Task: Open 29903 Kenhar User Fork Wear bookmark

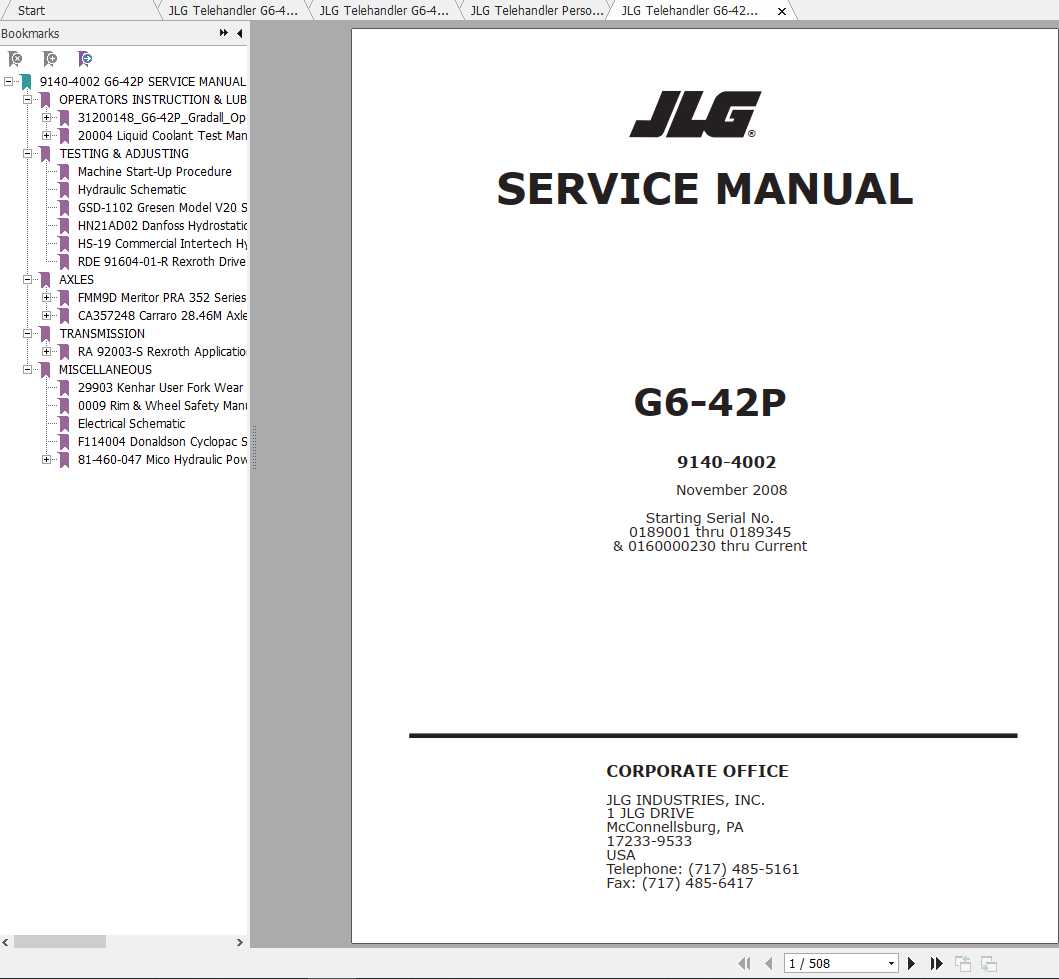Action: click(160, 388)
